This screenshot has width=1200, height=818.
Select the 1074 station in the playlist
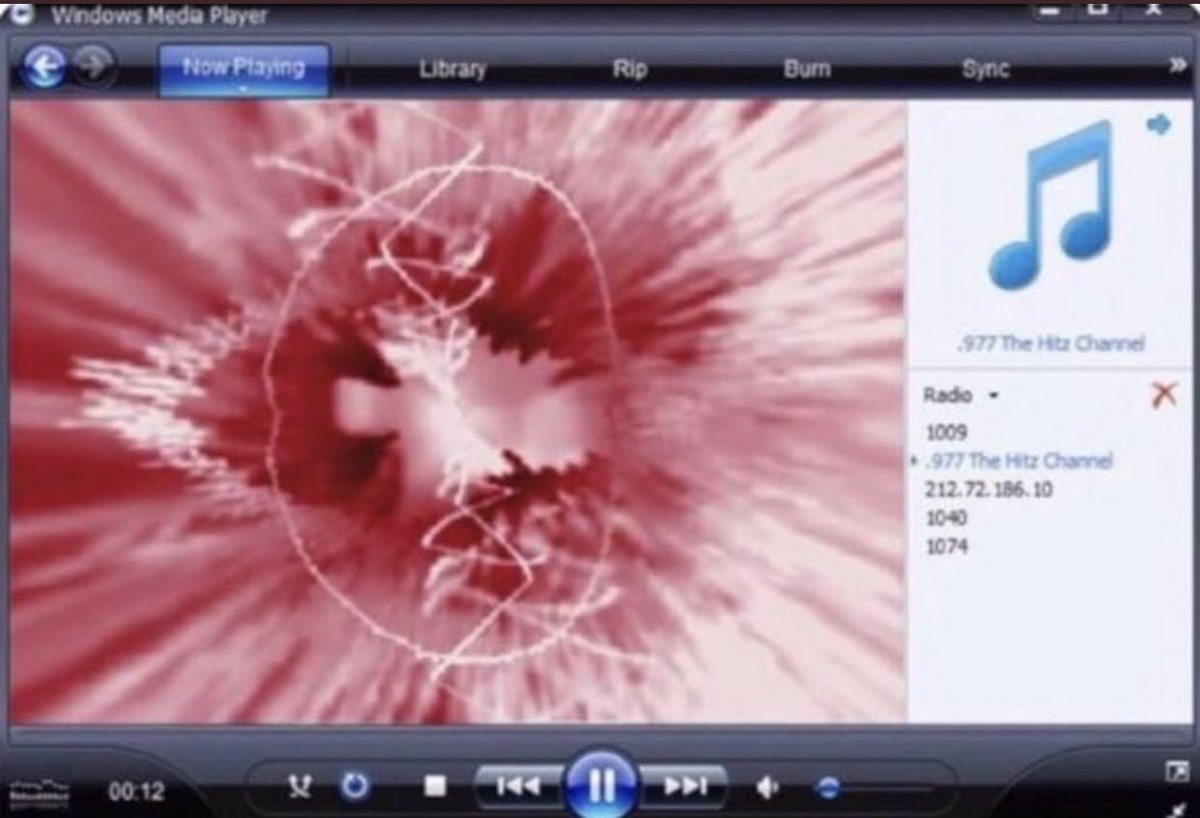point(946,547)
